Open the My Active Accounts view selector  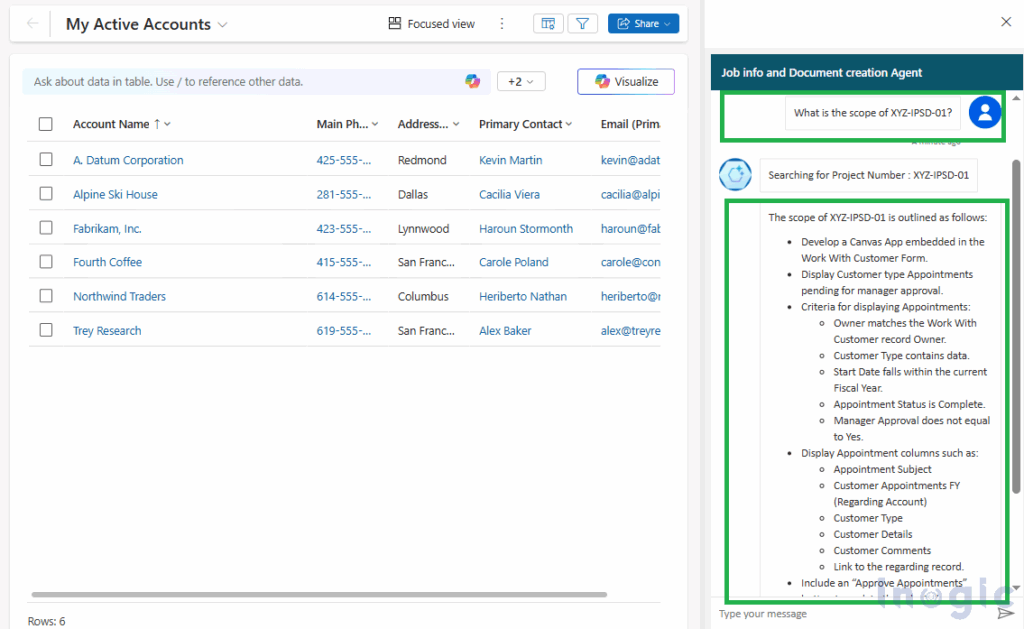click(222, 23)
